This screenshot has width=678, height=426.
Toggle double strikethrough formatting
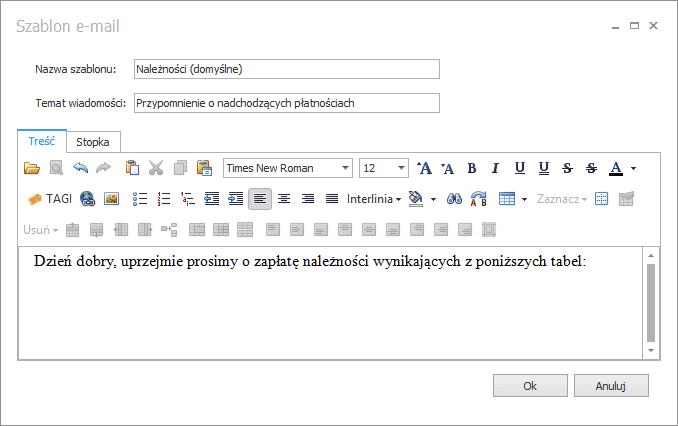point(592,168)
